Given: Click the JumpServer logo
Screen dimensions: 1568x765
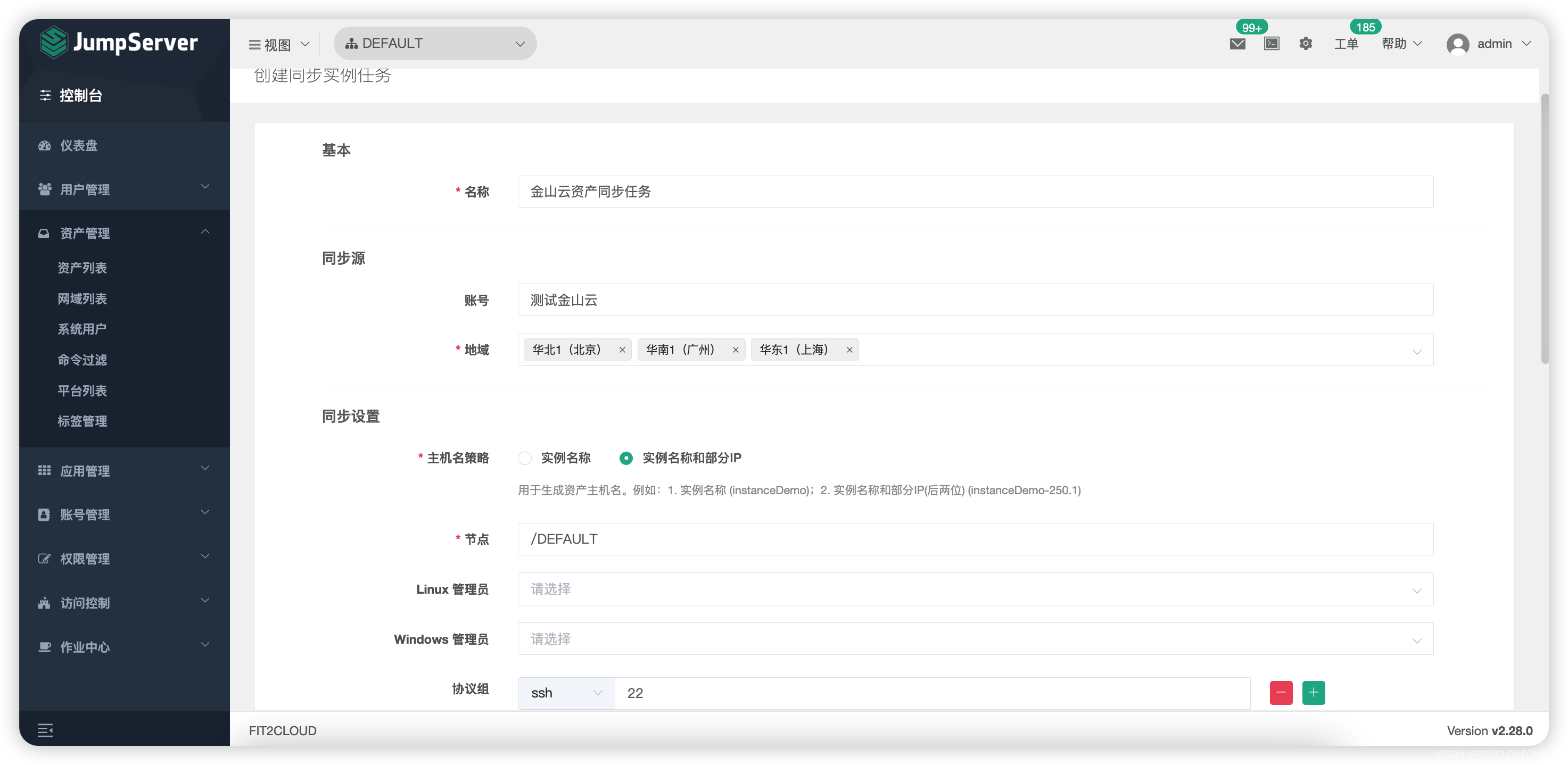Looking at the screenshot, I should tap(119, 43).
